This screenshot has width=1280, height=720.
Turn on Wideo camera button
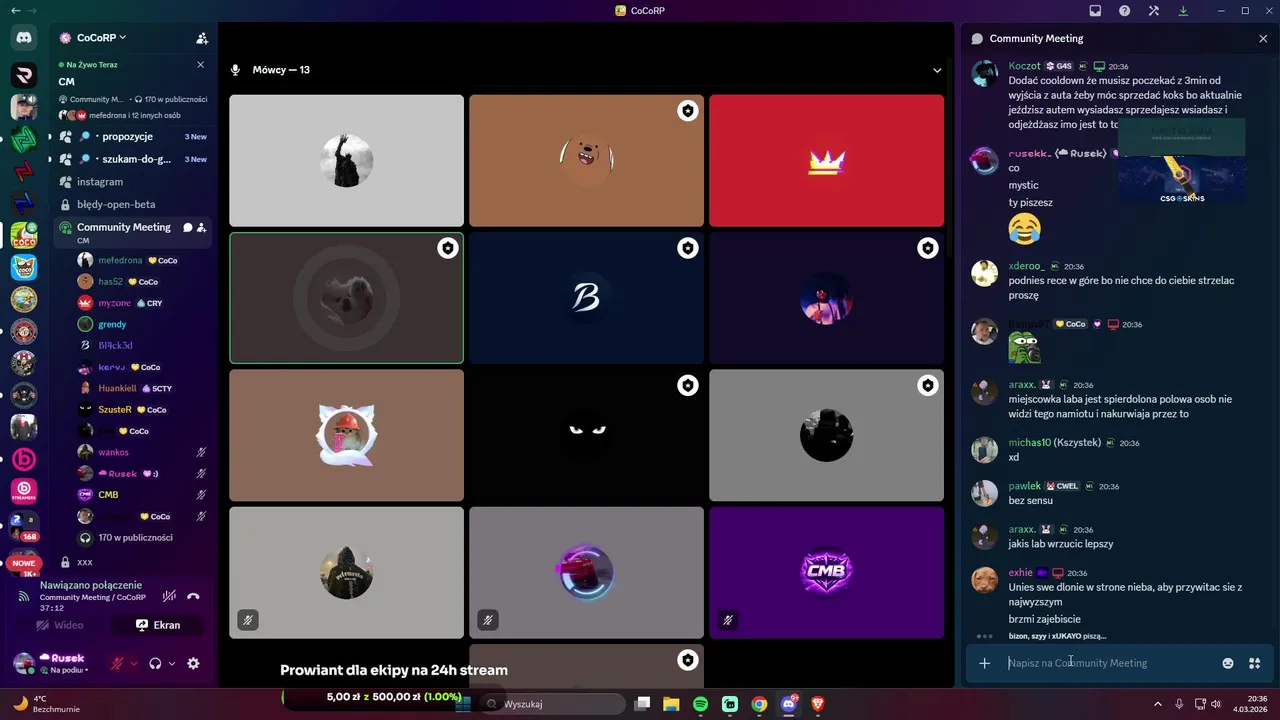(60, 625)
